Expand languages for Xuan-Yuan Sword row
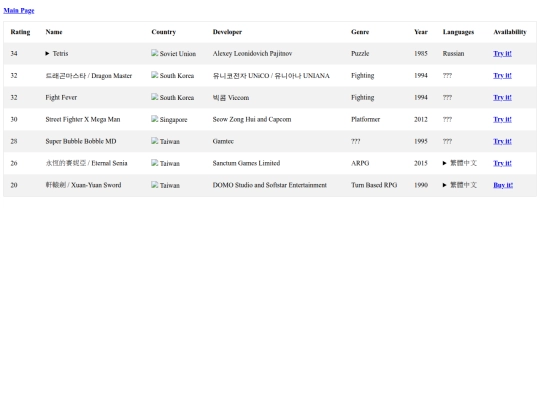 (444, 185)
